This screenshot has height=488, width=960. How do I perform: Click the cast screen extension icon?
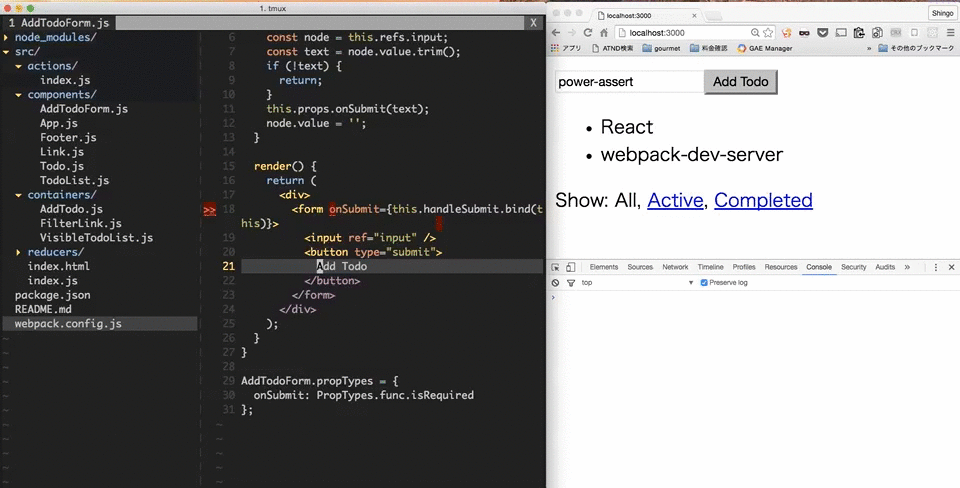coord(841,33)
